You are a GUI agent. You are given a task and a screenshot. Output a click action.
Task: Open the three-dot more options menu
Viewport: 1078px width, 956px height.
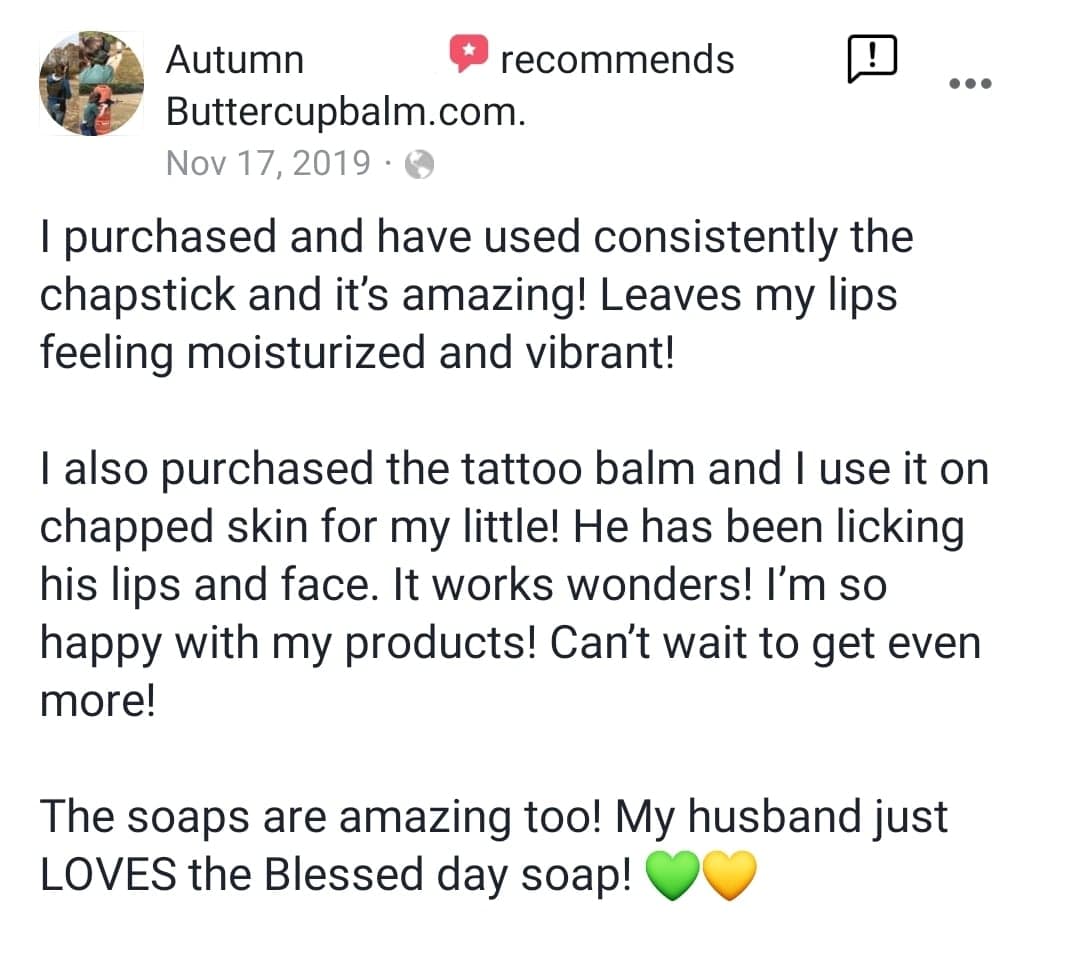pos(970,84)
